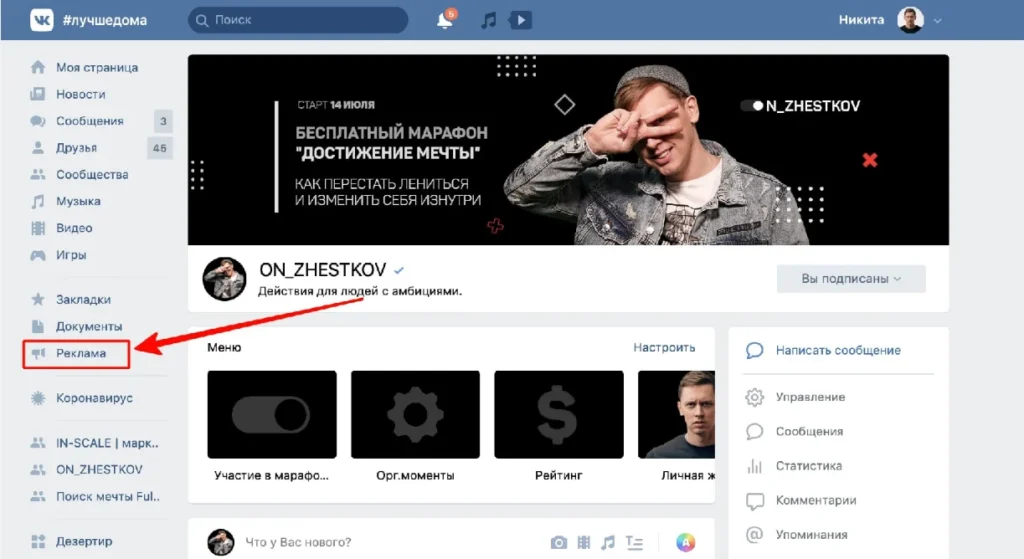The width and height of the screenshot is (1024, 559).
Task: Click the Моя страница home icon
Action: pos(38,67)
